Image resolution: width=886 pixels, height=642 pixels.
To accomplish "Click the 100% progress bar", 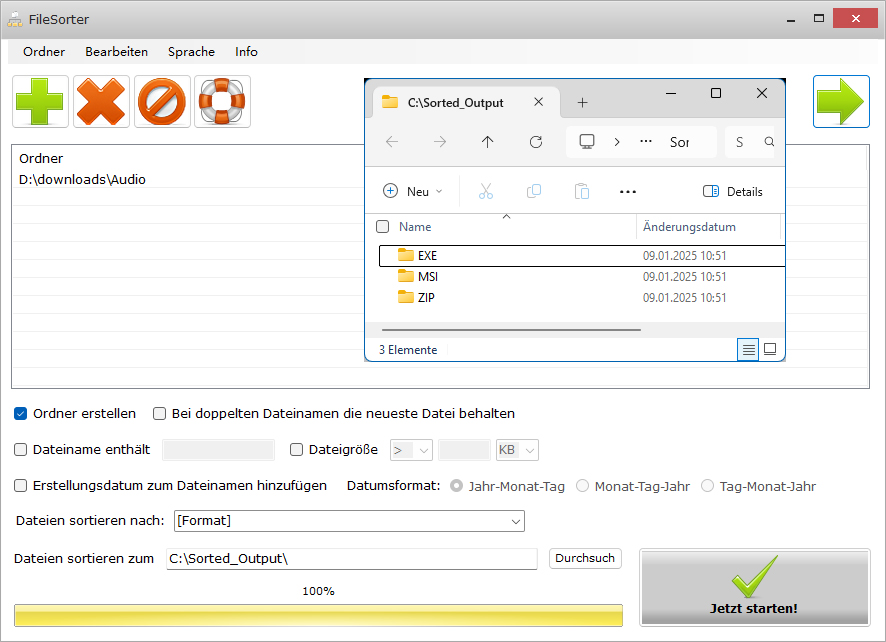I will tap(318, 615).
